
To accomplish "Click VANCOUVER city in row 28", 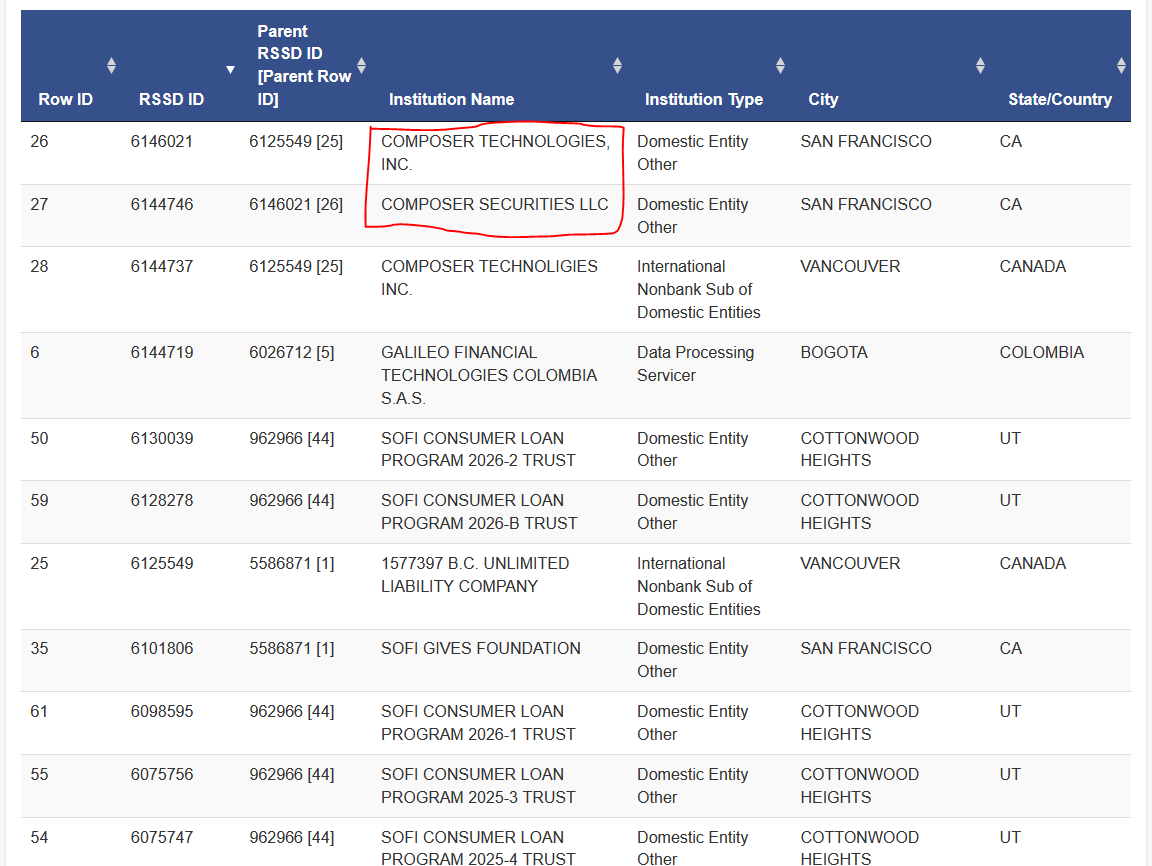I will tap(850, 267).
